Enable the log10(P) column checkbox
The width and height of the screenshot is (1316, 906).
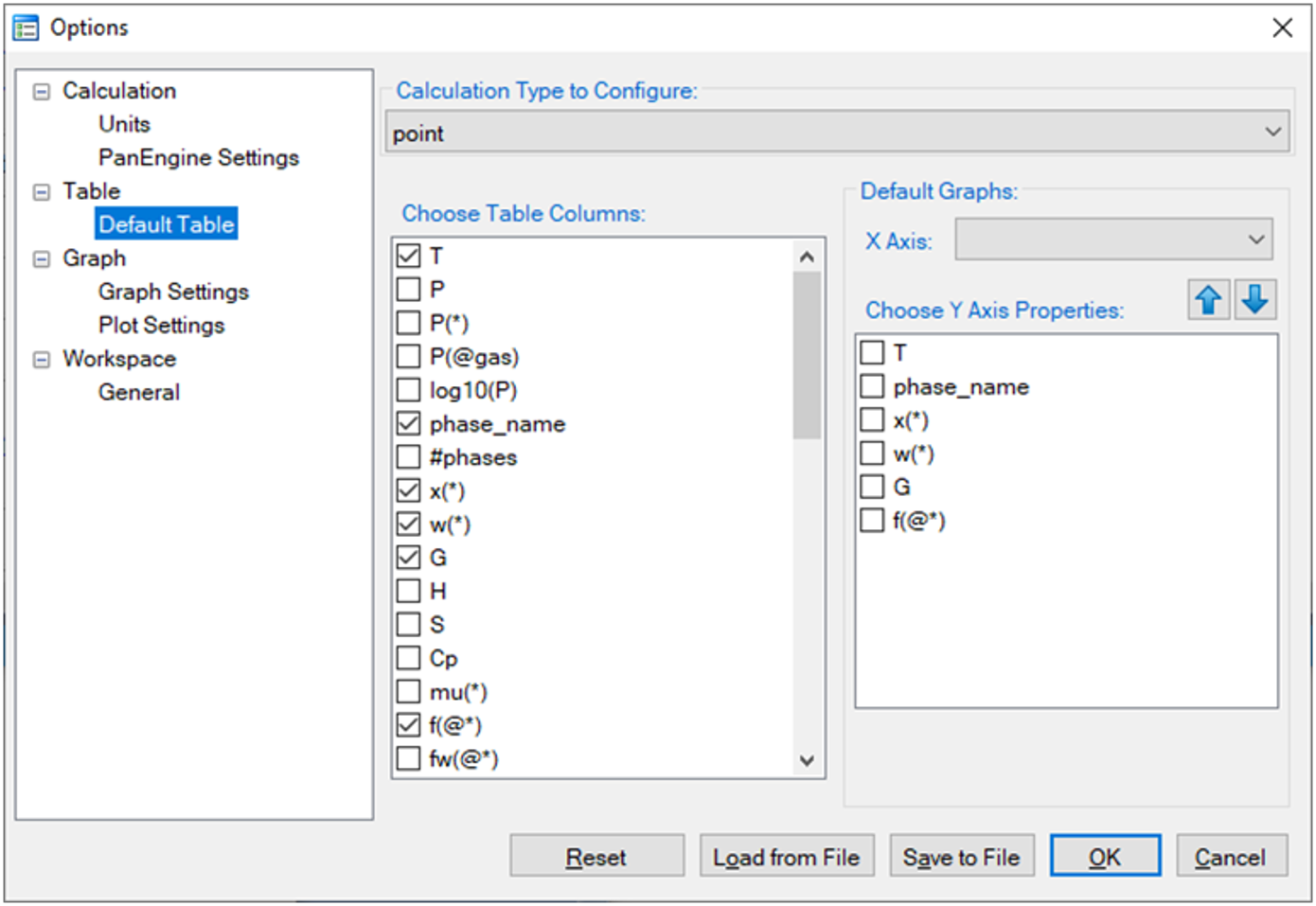point(408,390)
